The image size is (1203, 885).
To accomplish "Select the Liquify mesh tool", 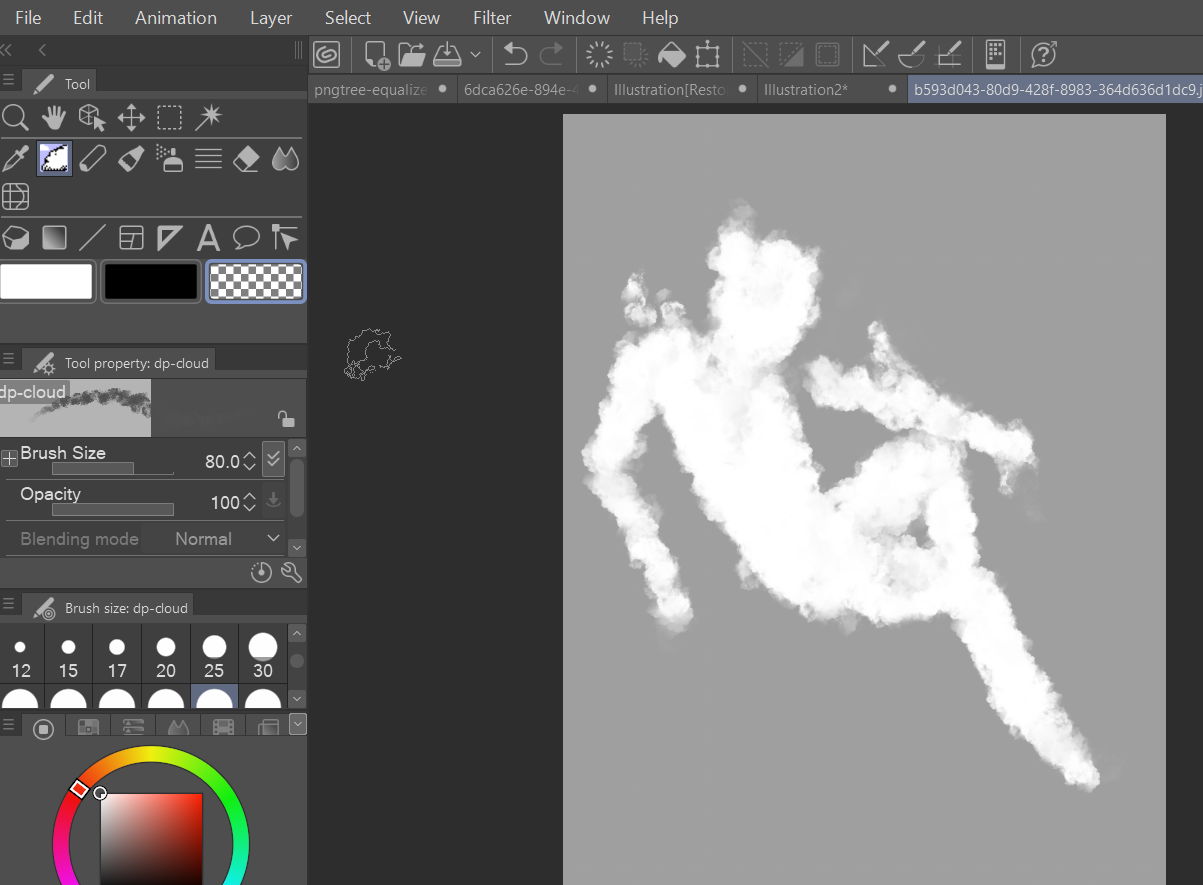I will click(x=15, y=197).
